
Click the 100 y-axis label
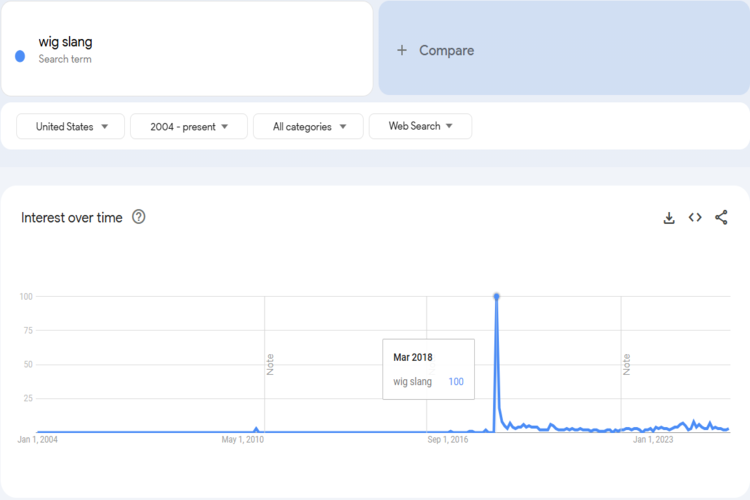pyautogui.click(x=26, y=297)
